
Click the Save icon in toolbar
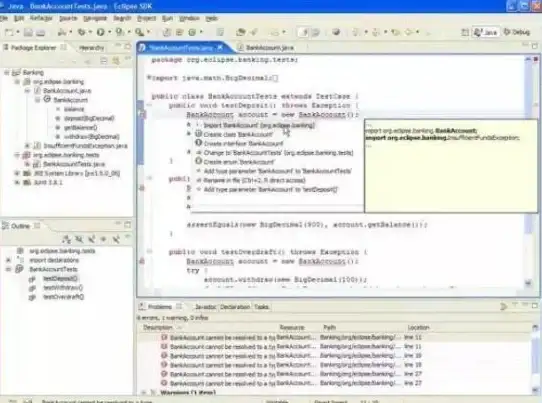pyautogui.click(x=29, y=32)
